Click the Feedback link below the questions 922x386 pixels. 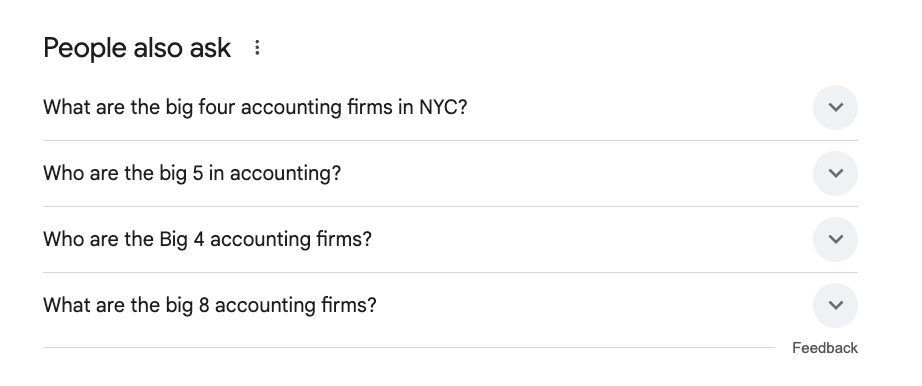pos(824,348)
